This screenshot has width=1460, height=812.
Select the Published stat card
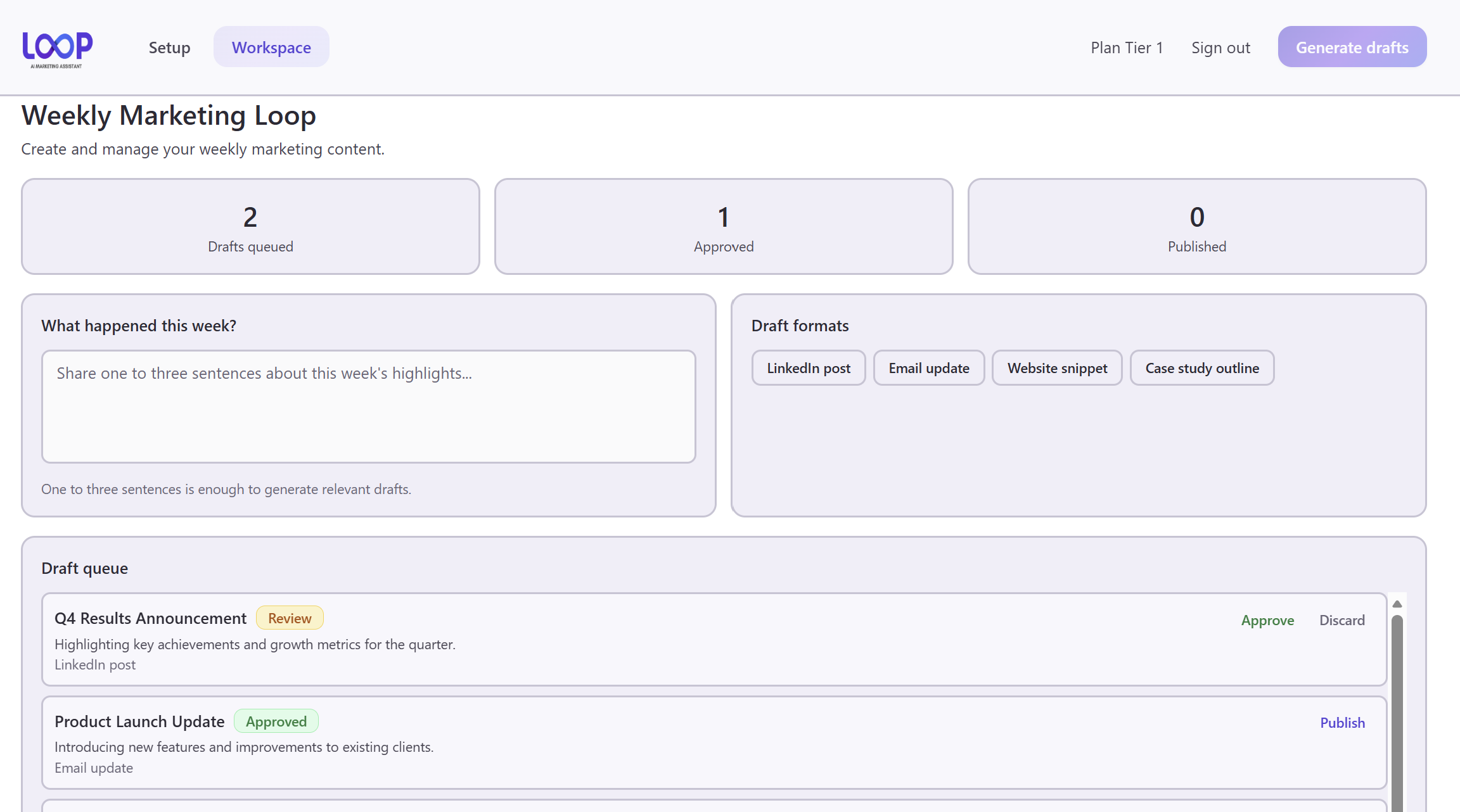pos(1196,226)
